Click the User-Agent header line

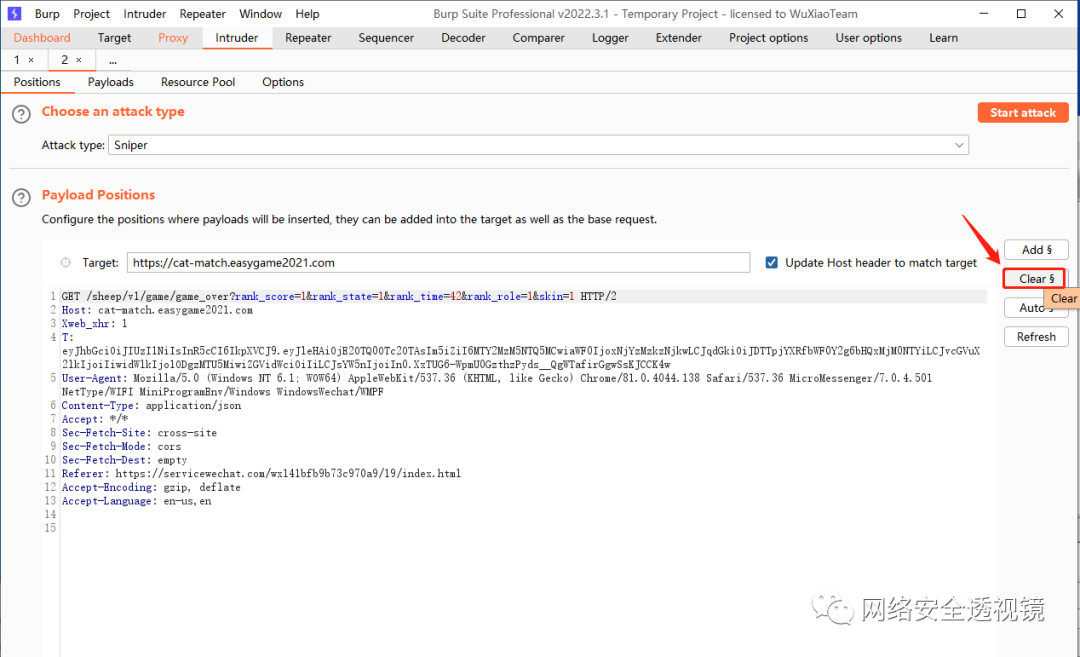(496, 385)
